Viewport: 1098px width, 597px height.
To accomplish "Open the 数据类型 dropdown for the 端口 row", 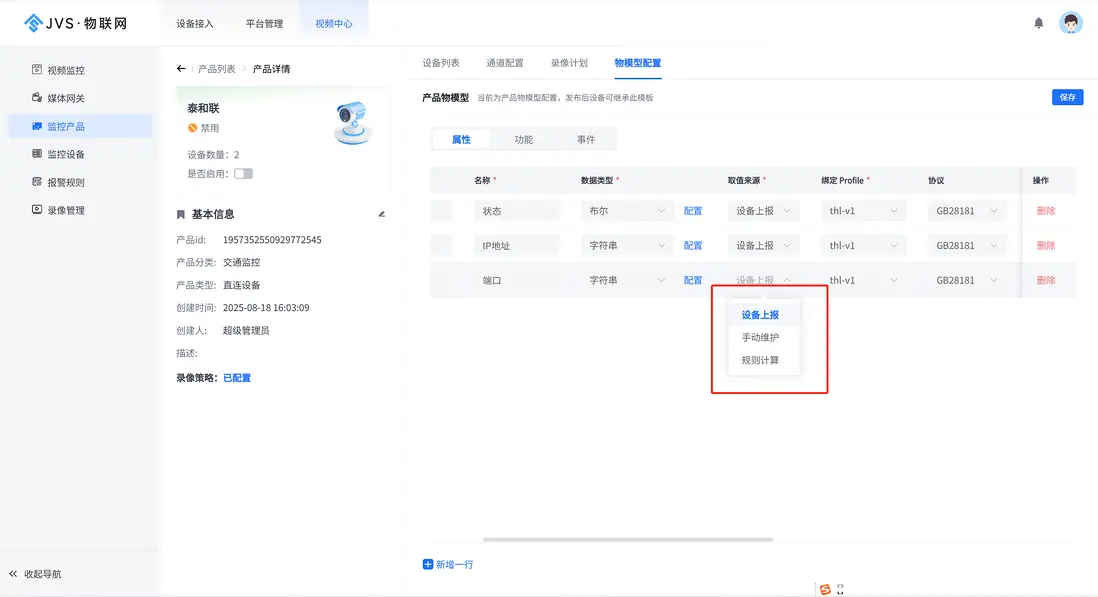I will coord(626,280).
